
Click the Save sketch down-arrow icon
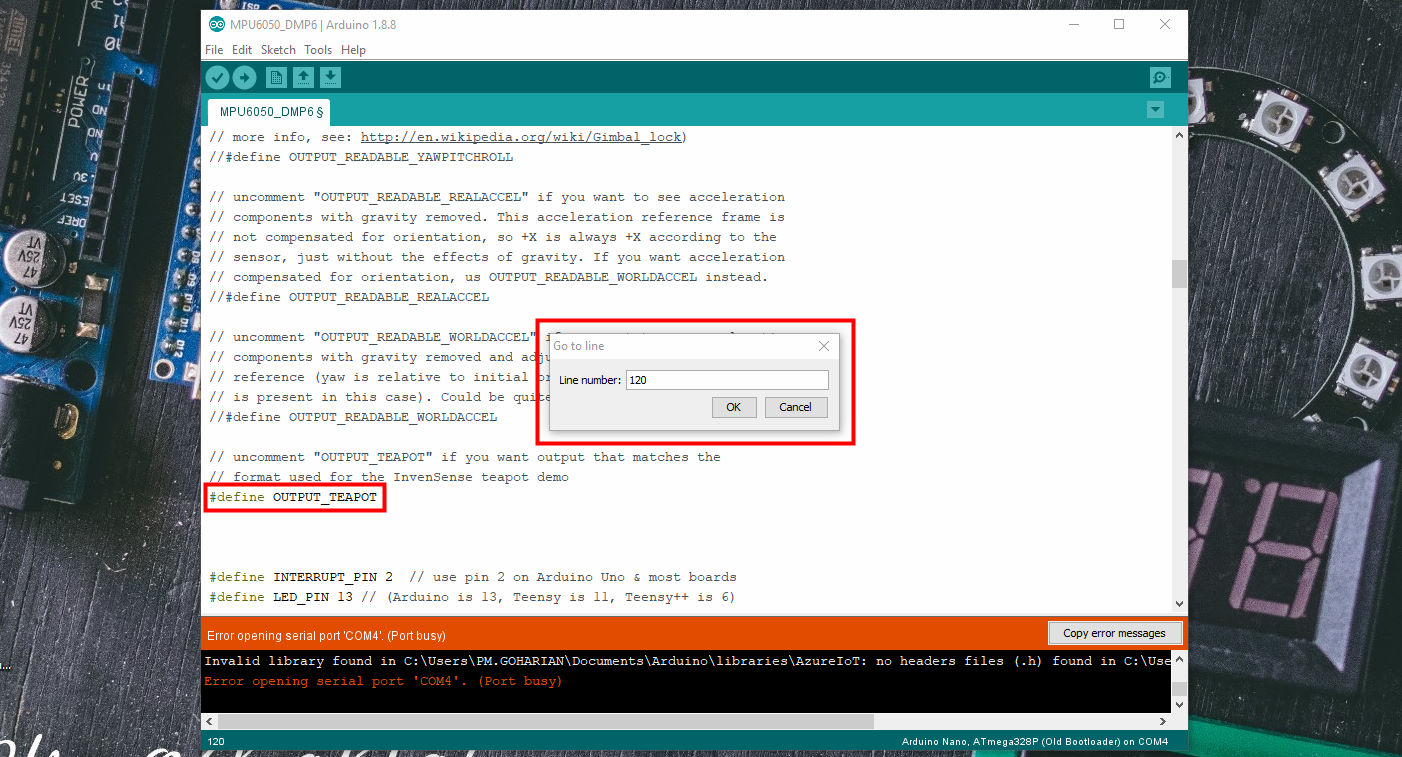tap(330, 78)
